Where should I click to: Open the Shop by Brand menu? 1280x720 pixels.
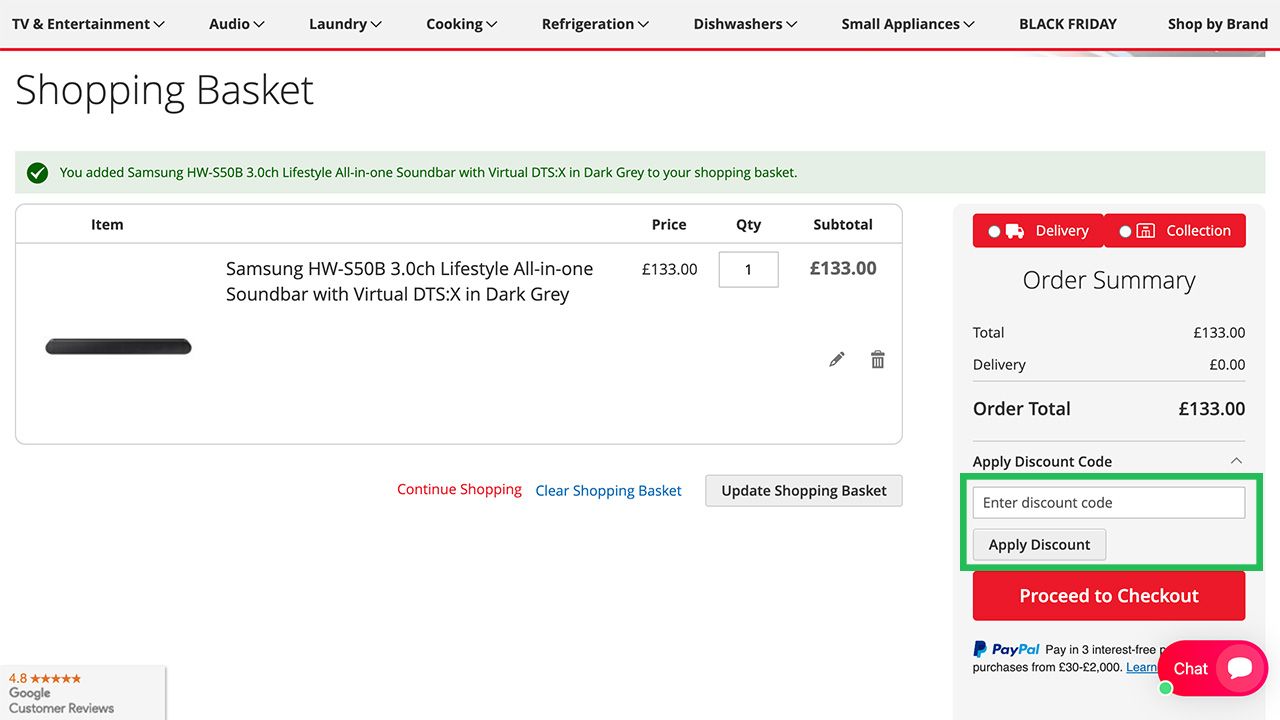point(1217,24)
